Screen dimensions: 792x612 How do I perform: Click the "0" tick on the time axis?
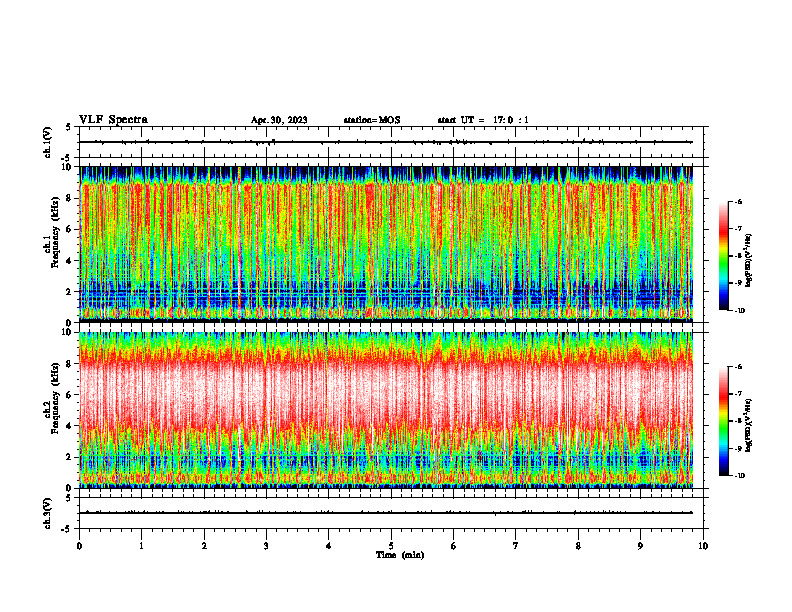79,546
